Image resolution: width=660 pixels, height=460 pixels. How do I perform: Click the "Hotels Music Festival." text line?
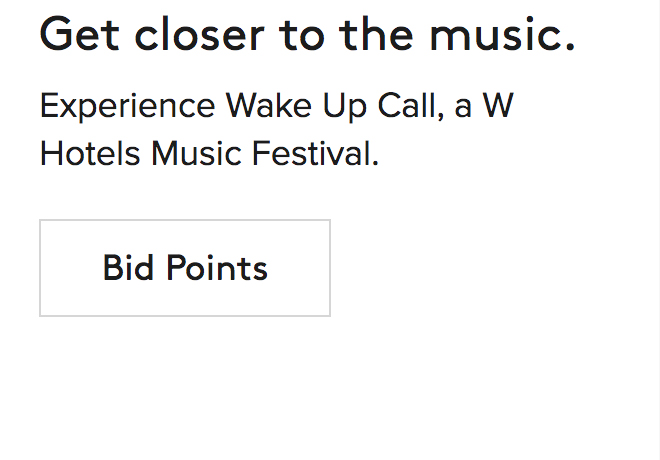[x=209, y=155]
